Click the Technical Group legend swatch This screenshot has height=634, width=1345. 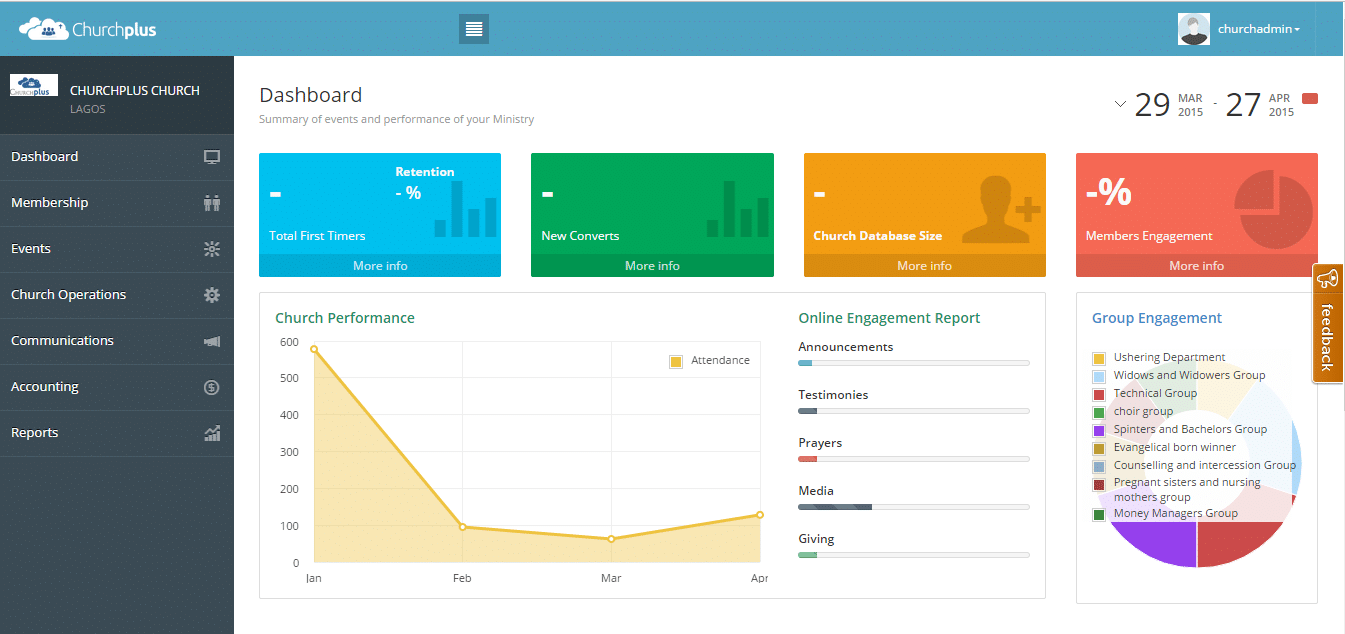click(1099, 394)
